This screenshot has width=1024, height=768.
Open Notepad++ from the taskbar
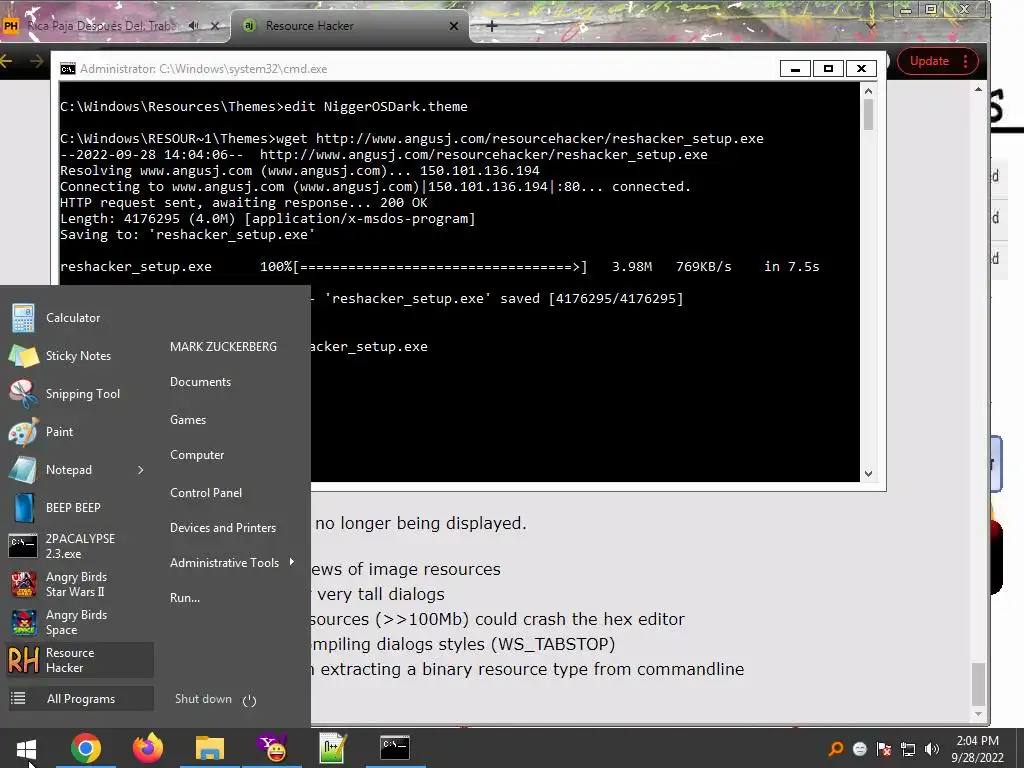(x=333, y=748)
